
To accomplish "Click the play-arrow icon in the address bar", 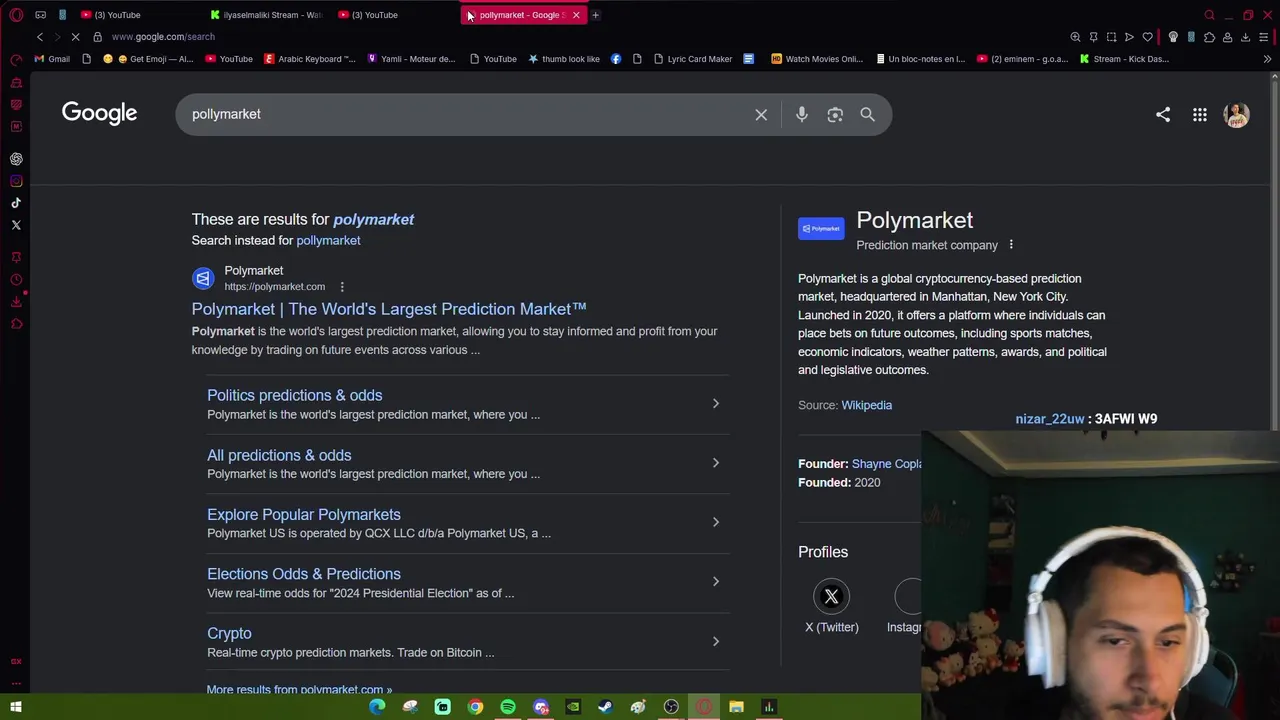I will (1129, 37).
